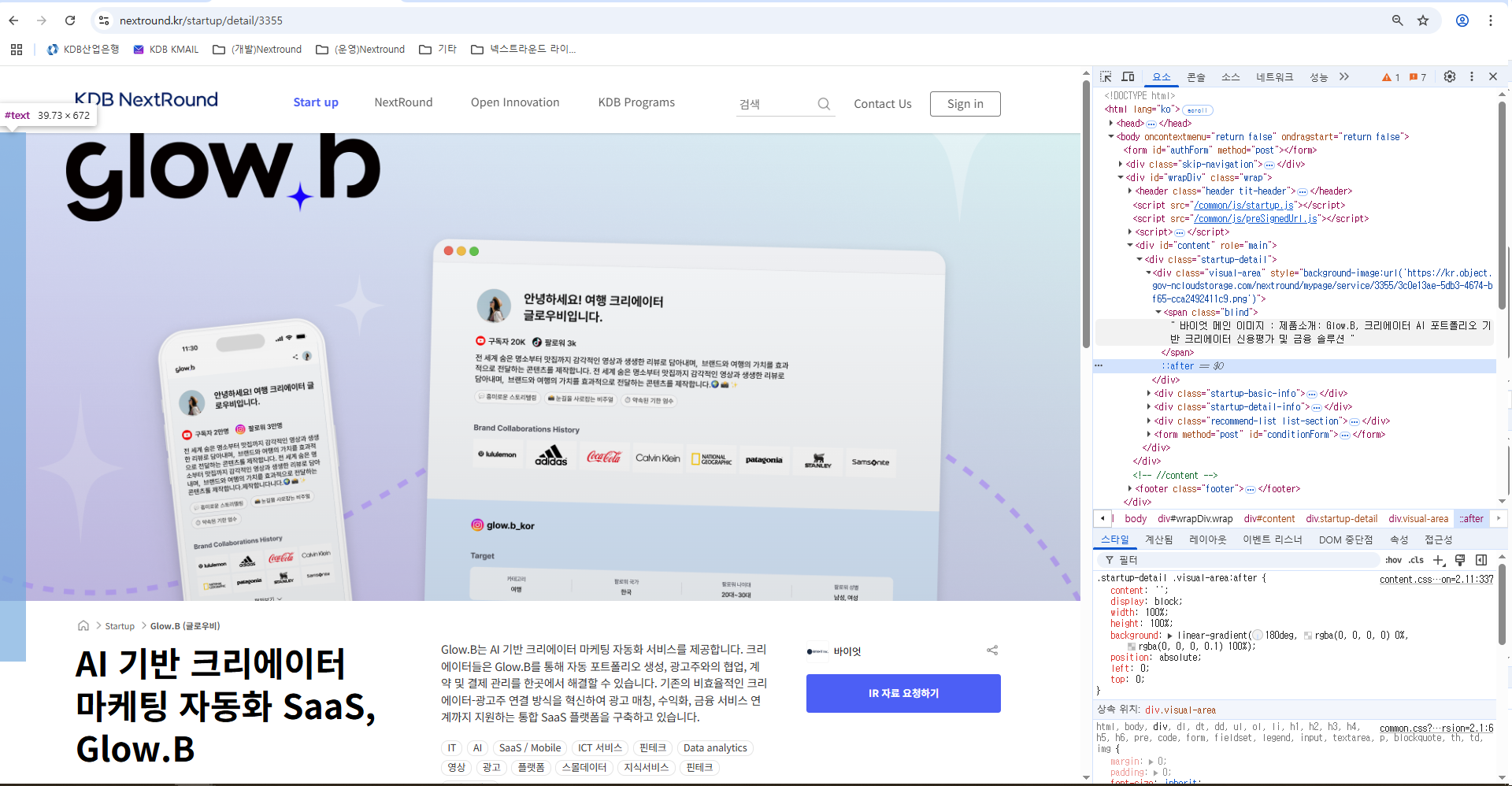Expand the footer element node
Screen dimensions: 1512x786
1130,489
